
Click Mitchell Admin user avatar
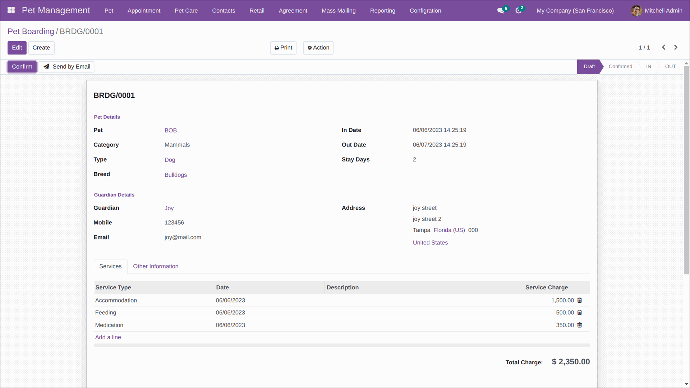[x=636, y=11]
